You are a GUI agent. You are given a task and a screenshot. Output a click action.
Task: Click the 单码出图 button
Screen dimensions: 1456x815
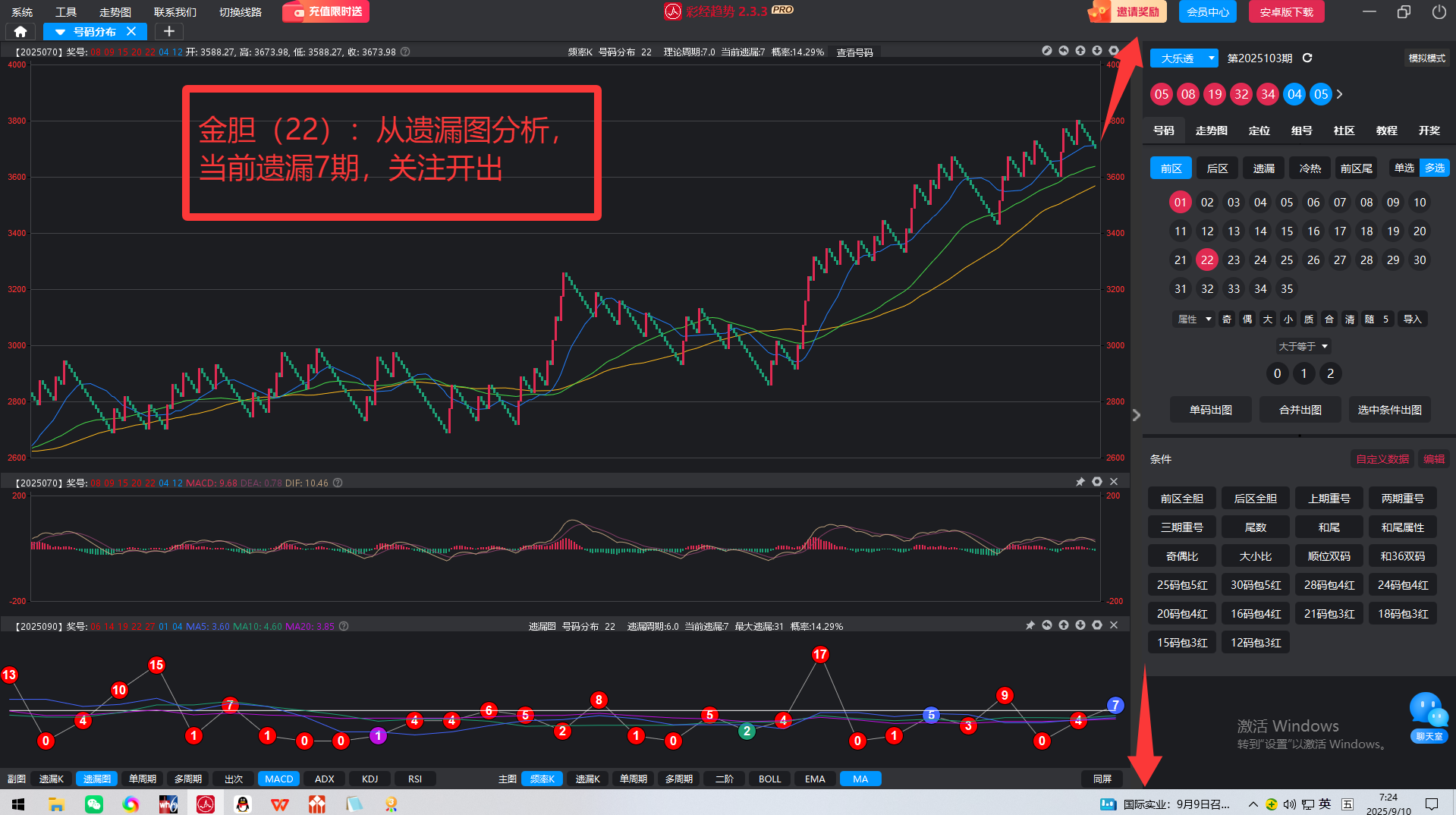[1210, 410]
